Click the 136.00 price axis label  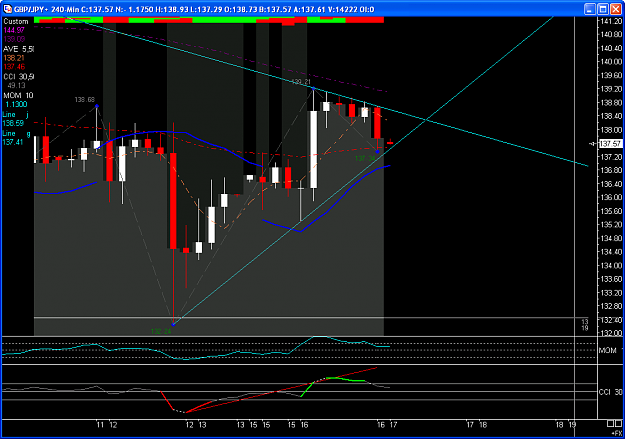611,197
